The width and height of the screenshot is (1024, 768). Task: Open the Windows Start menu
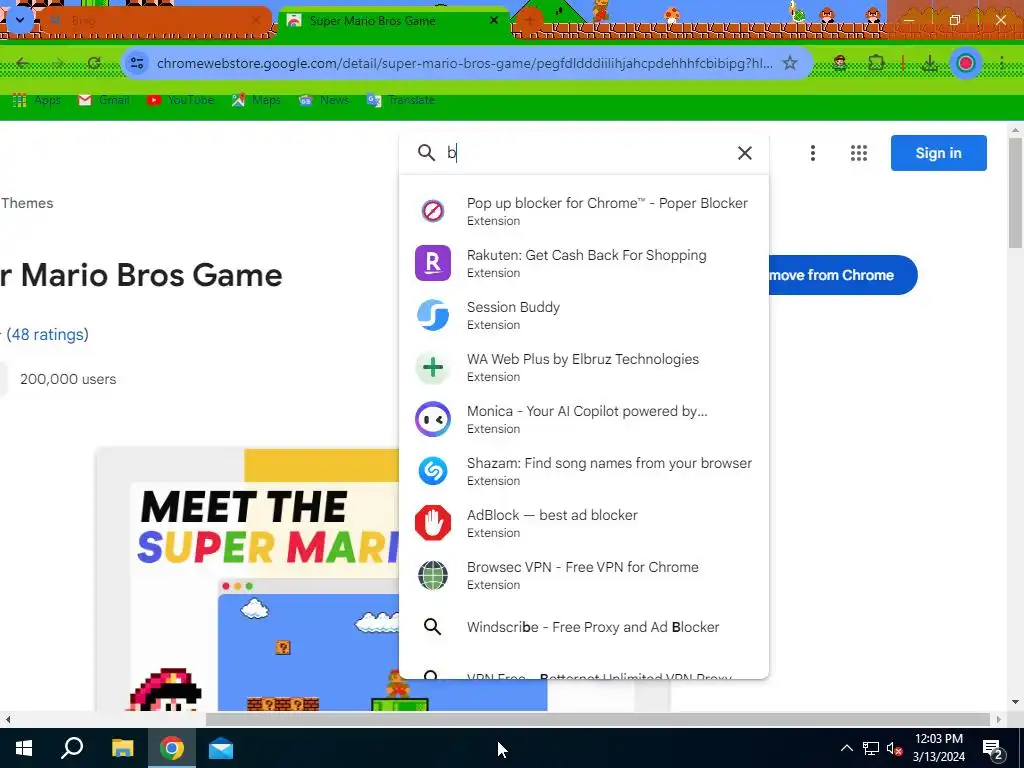pyautogui.click(x=24, y=748)
